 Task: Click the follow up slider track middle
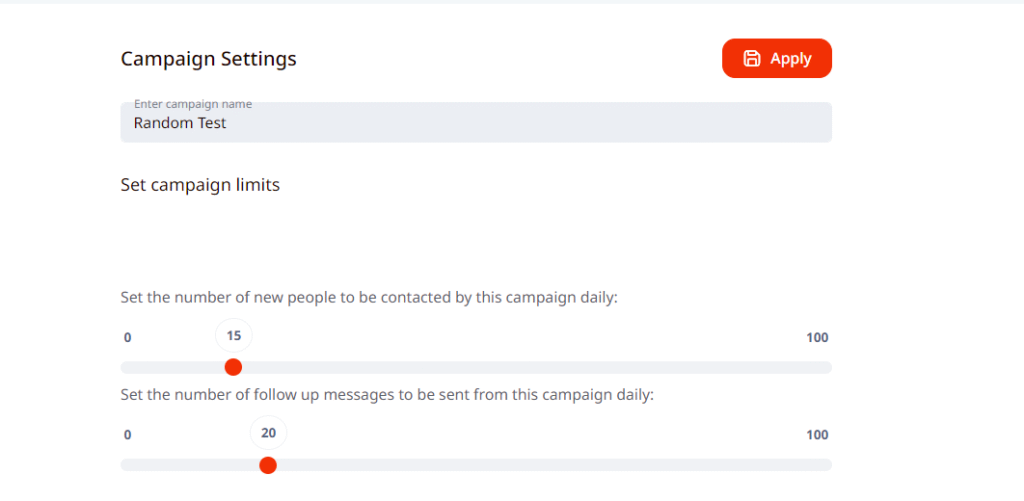pyautogui.click(x=476, y=465)
